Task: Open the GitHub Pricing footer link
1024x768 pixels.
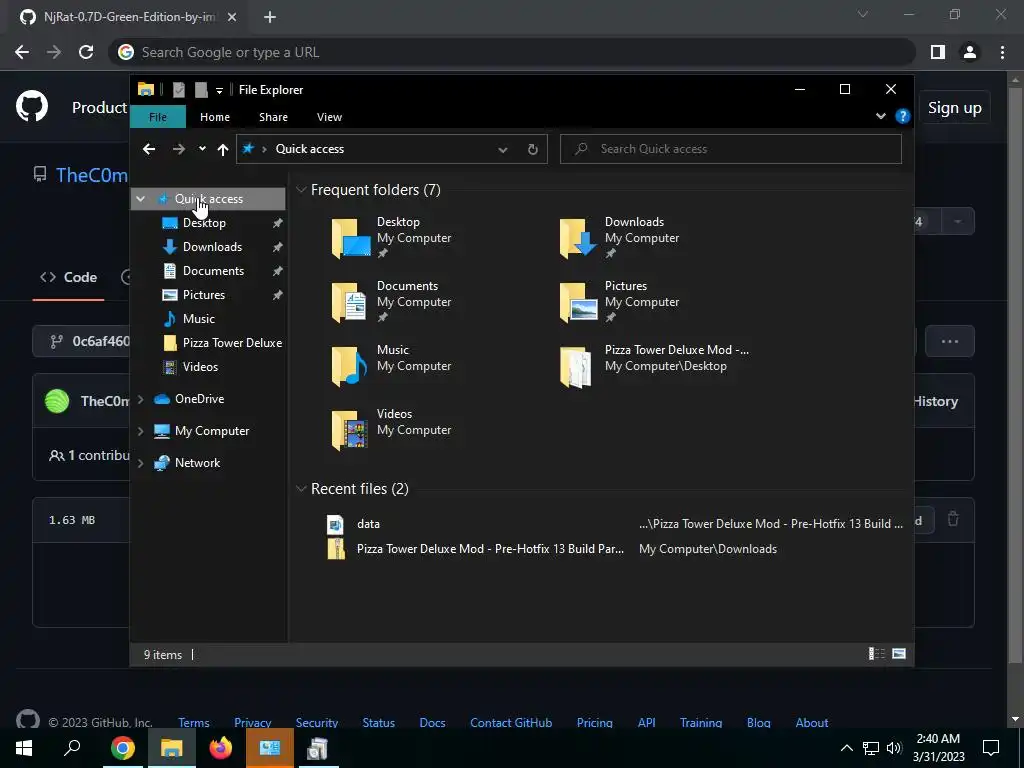Action: click(594, 722)
